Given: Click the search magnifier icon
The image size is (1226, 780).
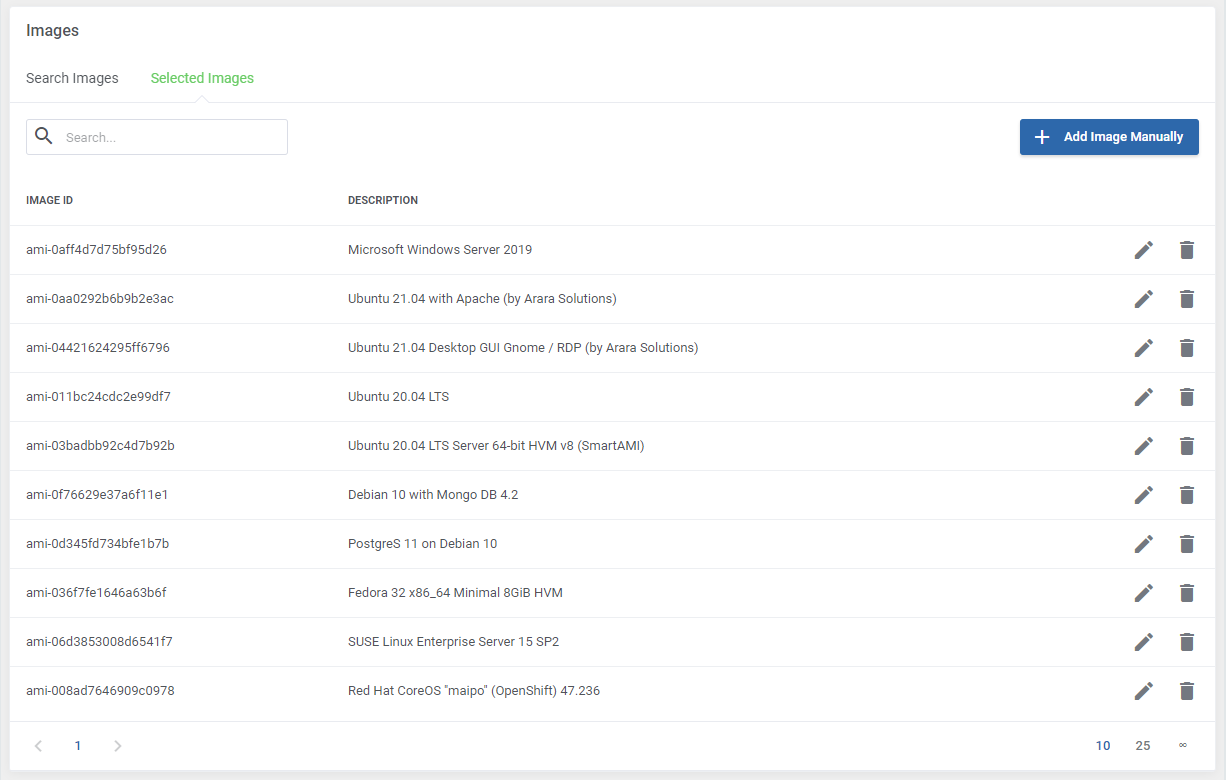Looking at the screenshot, I should coord(44,136).
